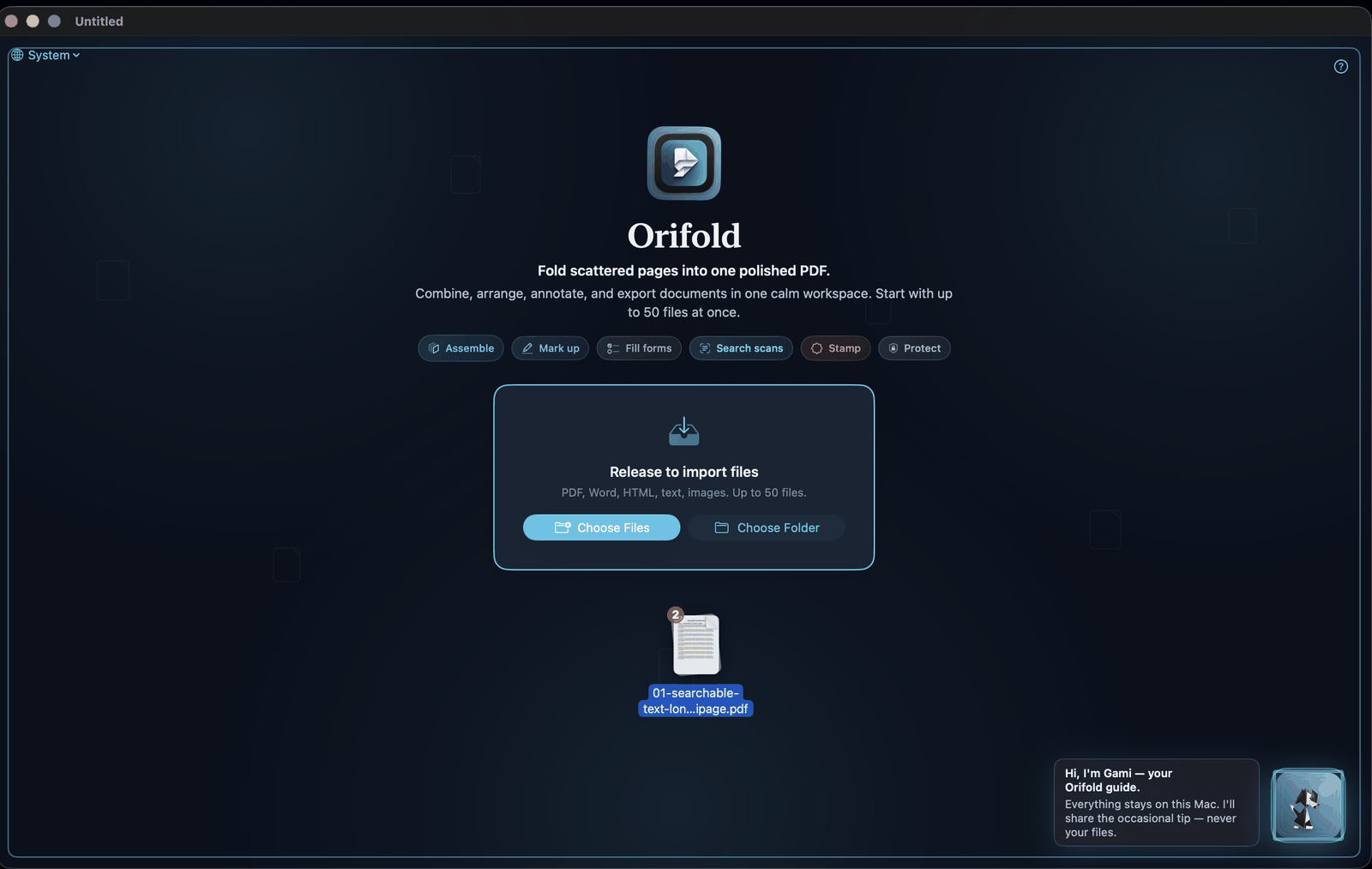Click the Orifold title text
The width and height of the screenshot is (1372, 869).
[x=684, y=236]
